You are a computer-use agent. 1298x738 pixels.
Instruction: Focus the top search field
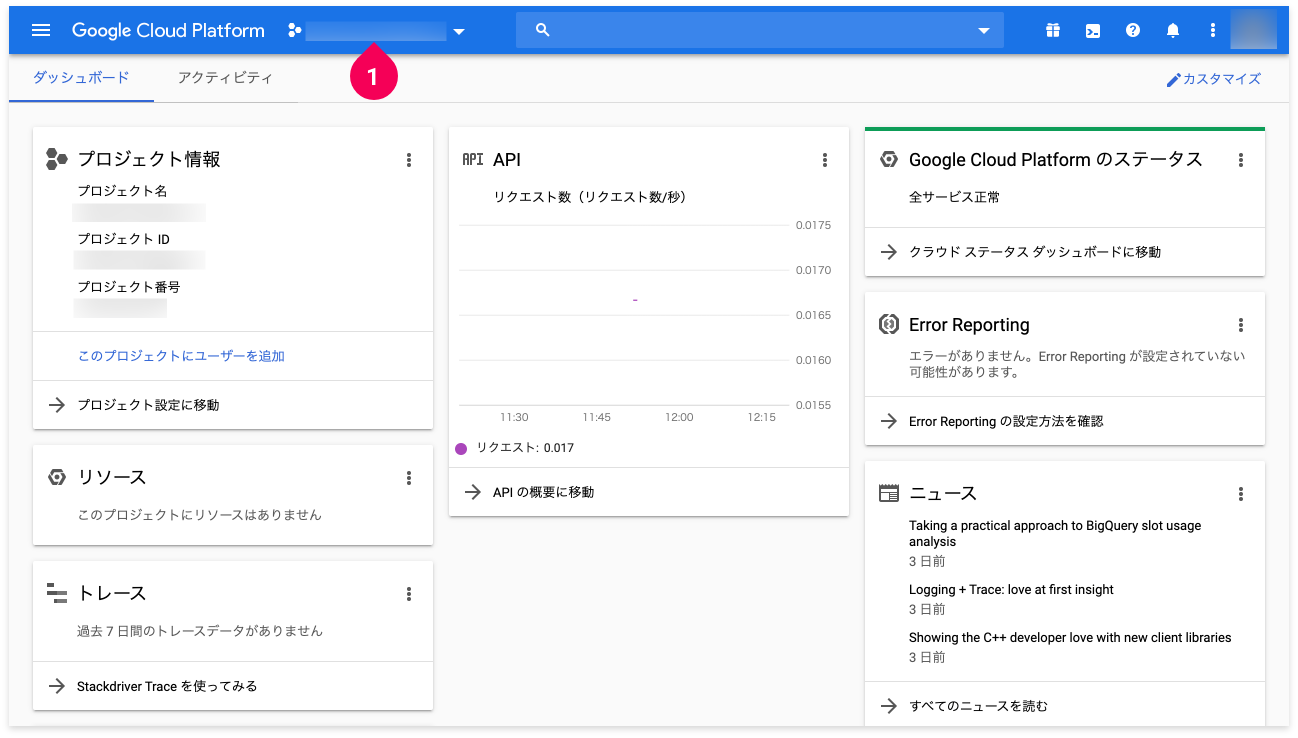[x=760, y=30]
